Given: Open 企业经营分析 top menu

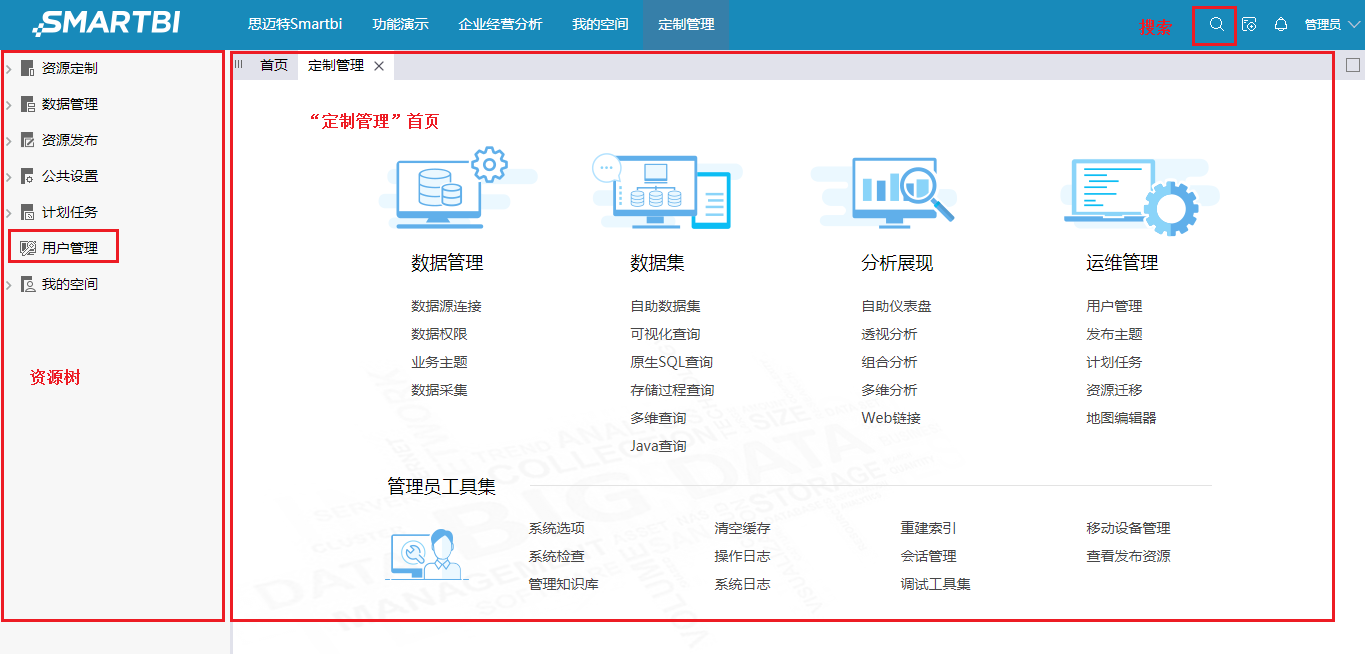Looking at the screenshot, I should click(500, 24).
